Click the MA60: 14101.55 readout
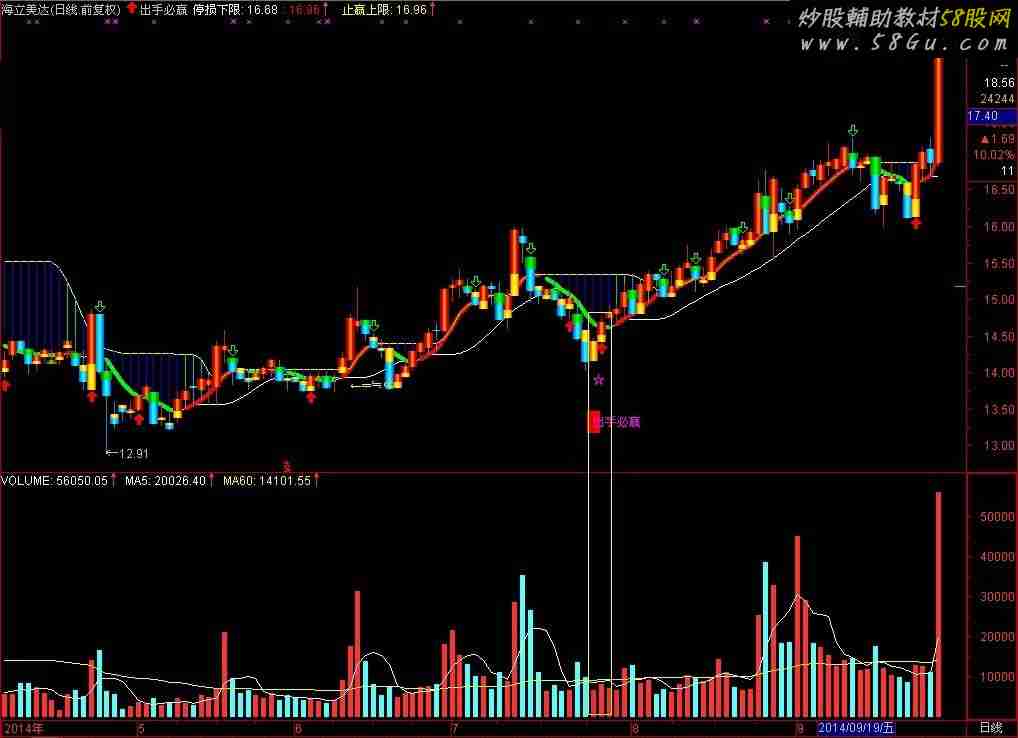1018x738 pixels. (x=267, y=481)
